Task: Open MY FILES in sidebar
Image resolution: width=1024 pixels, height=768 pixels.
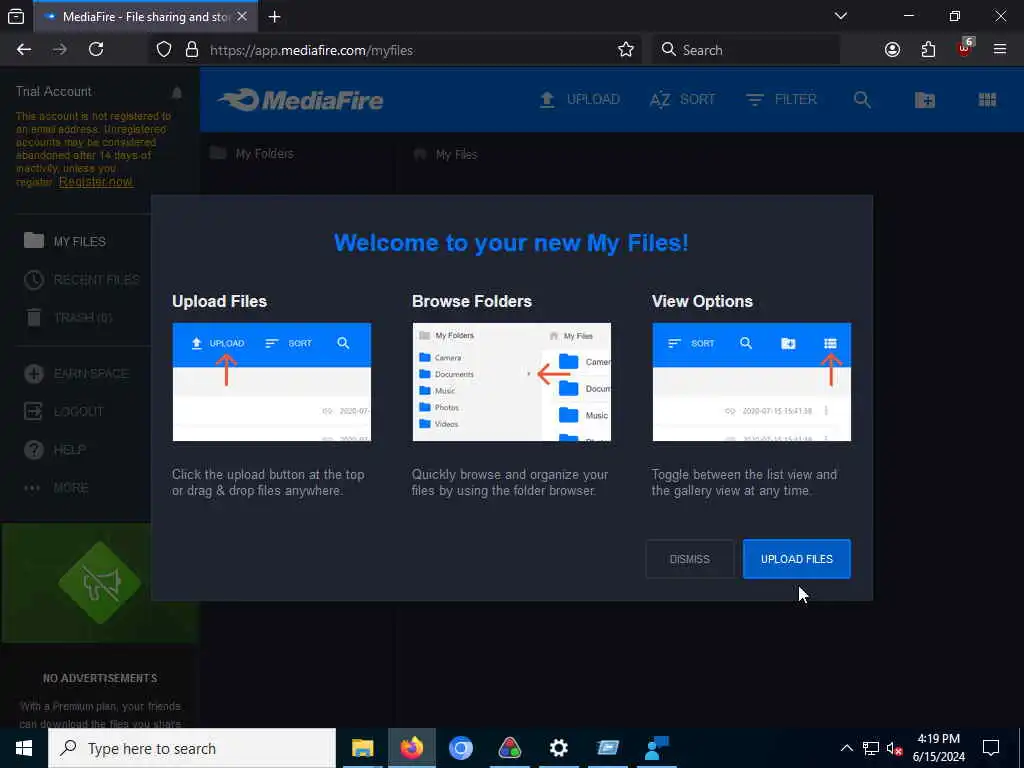Action: point(65,241)
